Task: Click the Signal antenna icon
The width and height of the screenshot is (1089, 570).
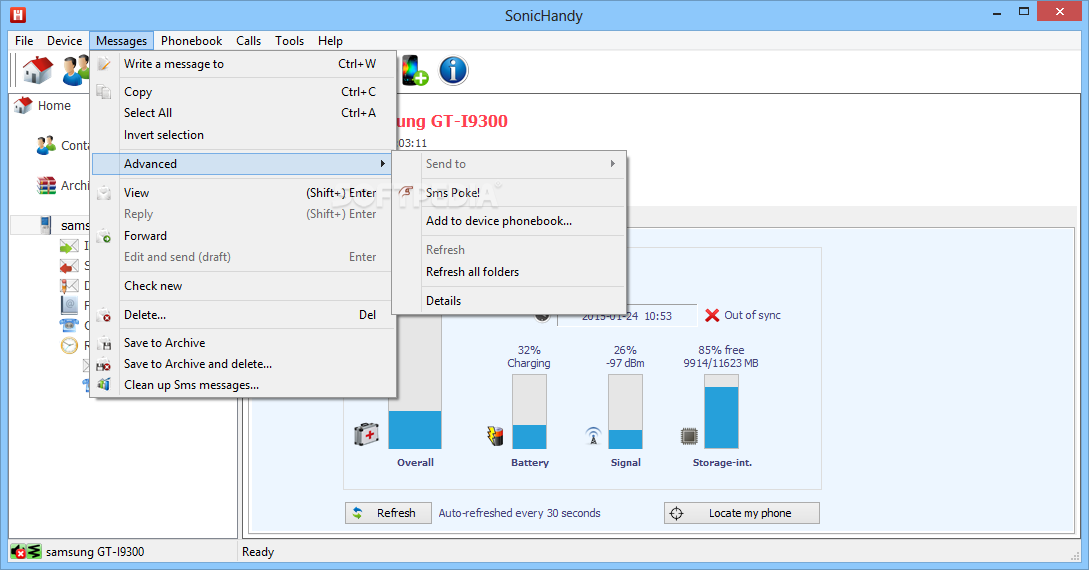Action: 593,436
